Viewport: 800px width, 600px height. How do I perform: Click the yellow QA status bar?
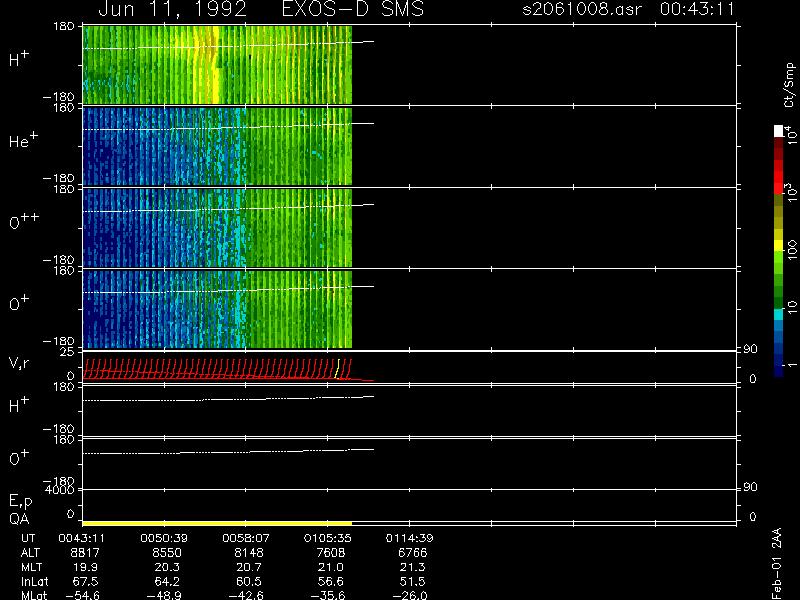[x=217, y=523]
